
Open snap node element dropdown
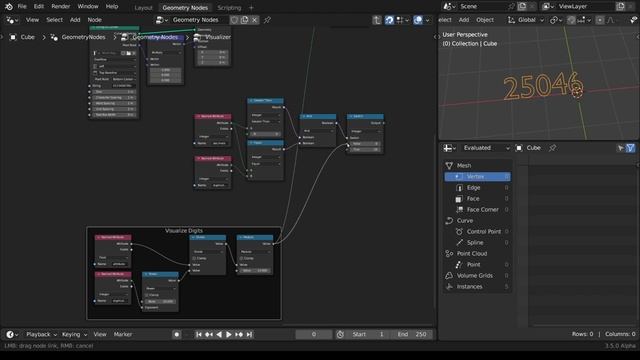click(x=402, y=20)
